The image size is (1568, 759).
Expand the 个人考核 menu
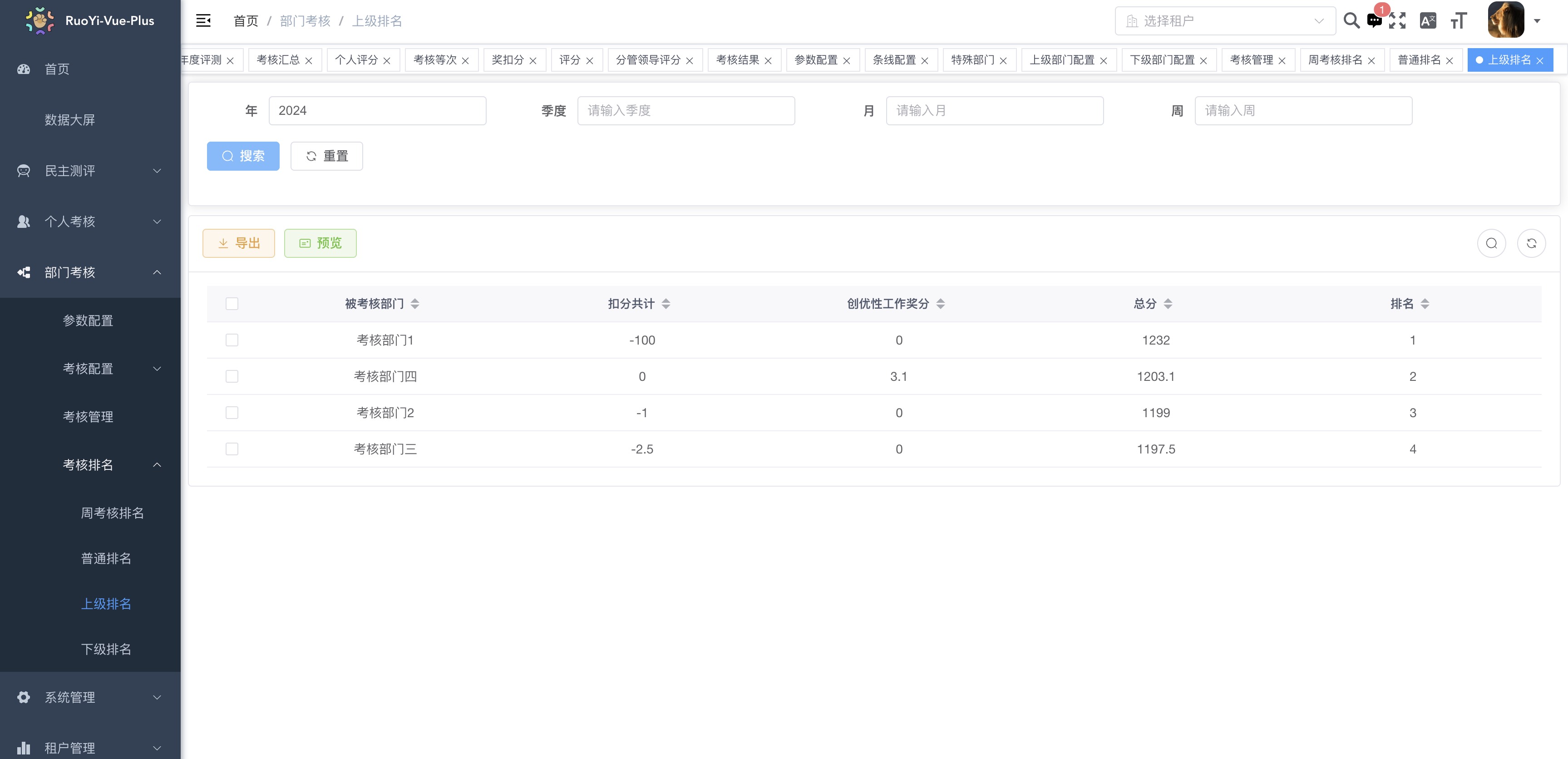coord(90,222)
